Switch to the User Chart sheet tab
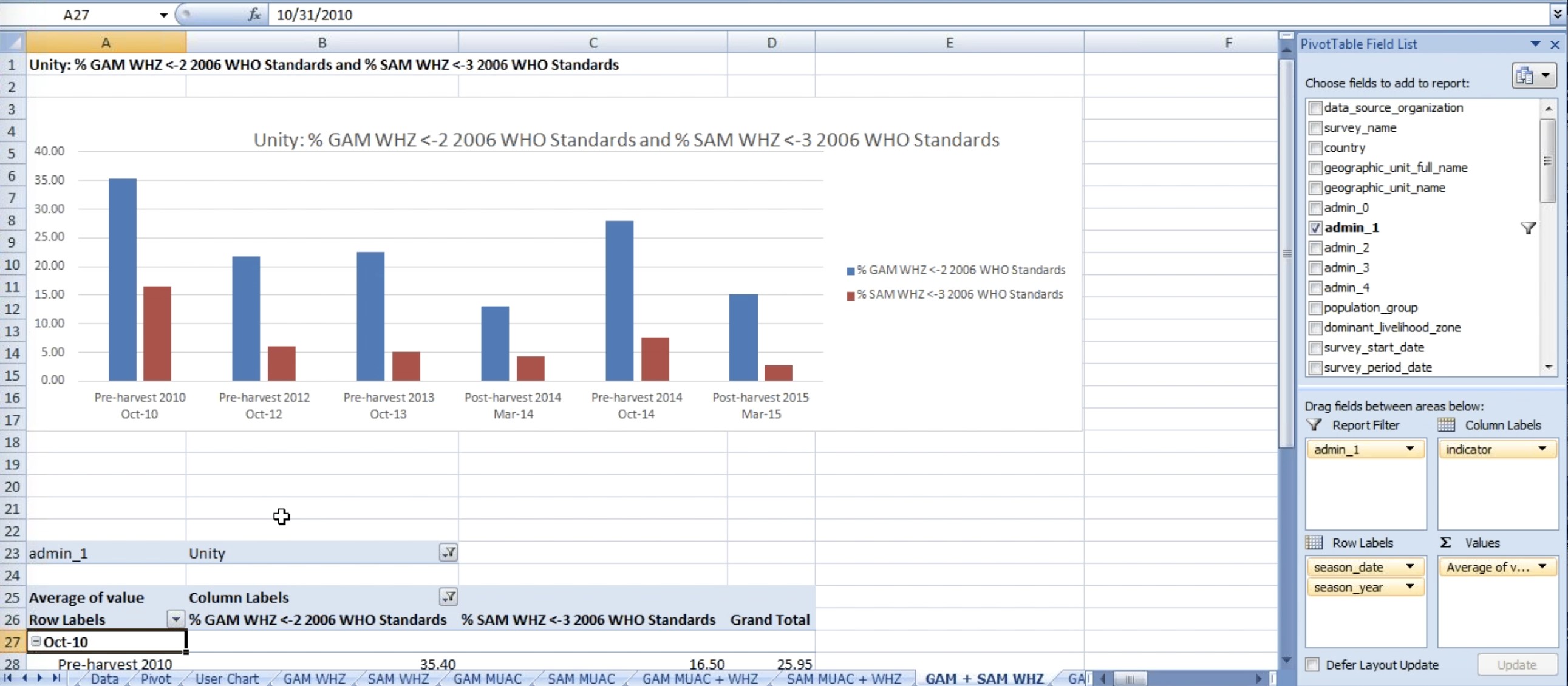Image resolution: width=1568 pixels, height=686 pixels. (227, 678)
